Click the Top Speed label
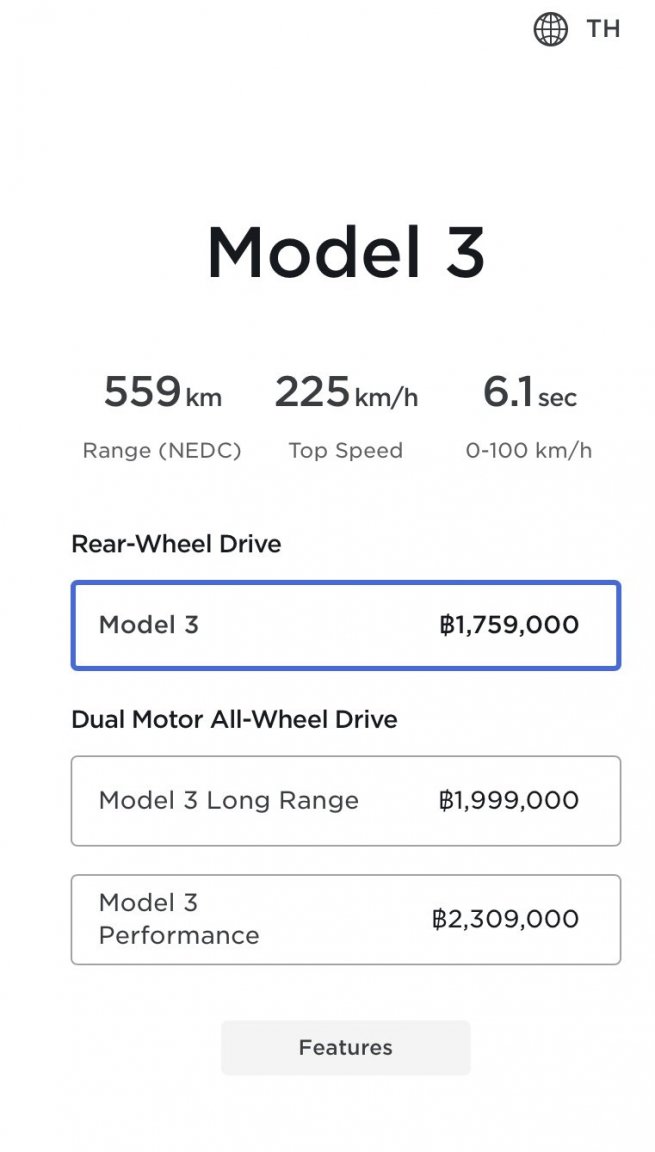This screenshot has height=1152, width=655. click(x=346, y=450)
